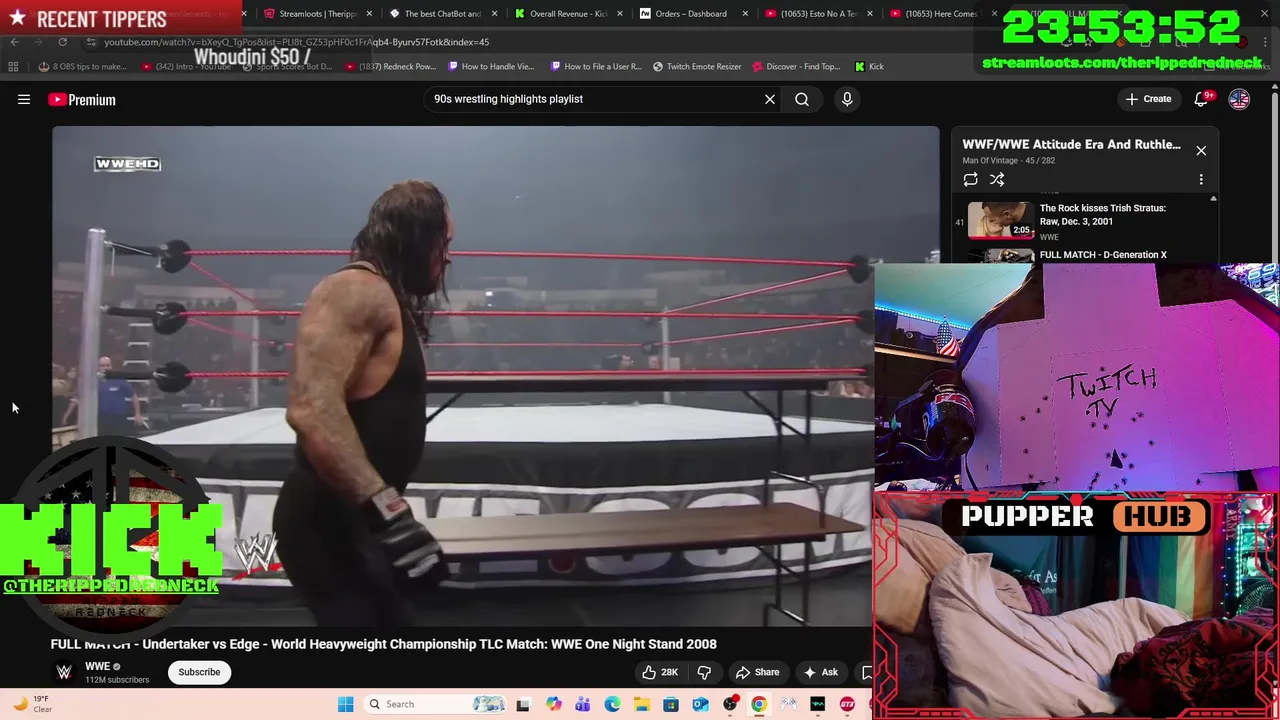Switch to Orders – Dashboard tab
The width and height of the screenshot is (1280, 720).
pyautogui.click(x=690, y=14)
